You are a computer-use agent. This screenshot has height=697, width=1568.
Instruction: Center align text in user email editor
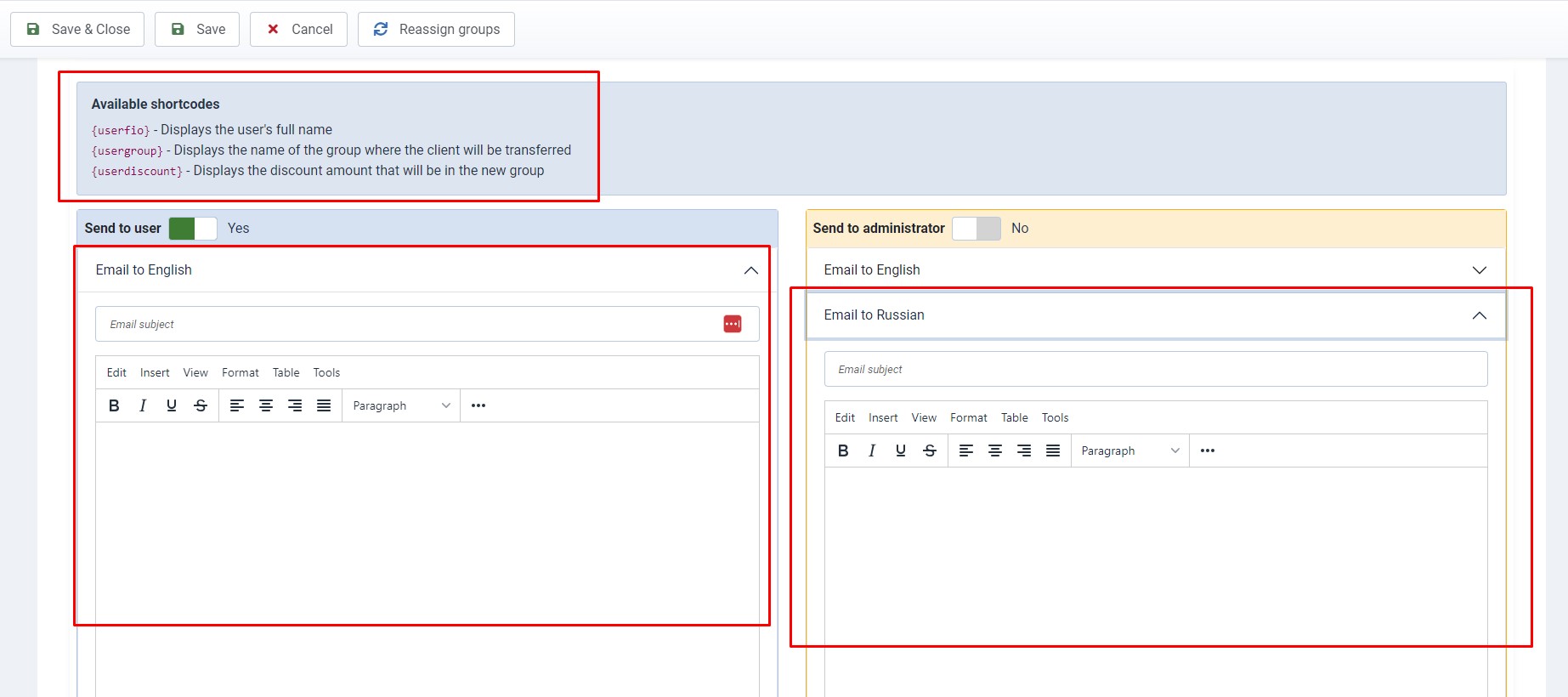pyautogui.click(x=266, y=405)
